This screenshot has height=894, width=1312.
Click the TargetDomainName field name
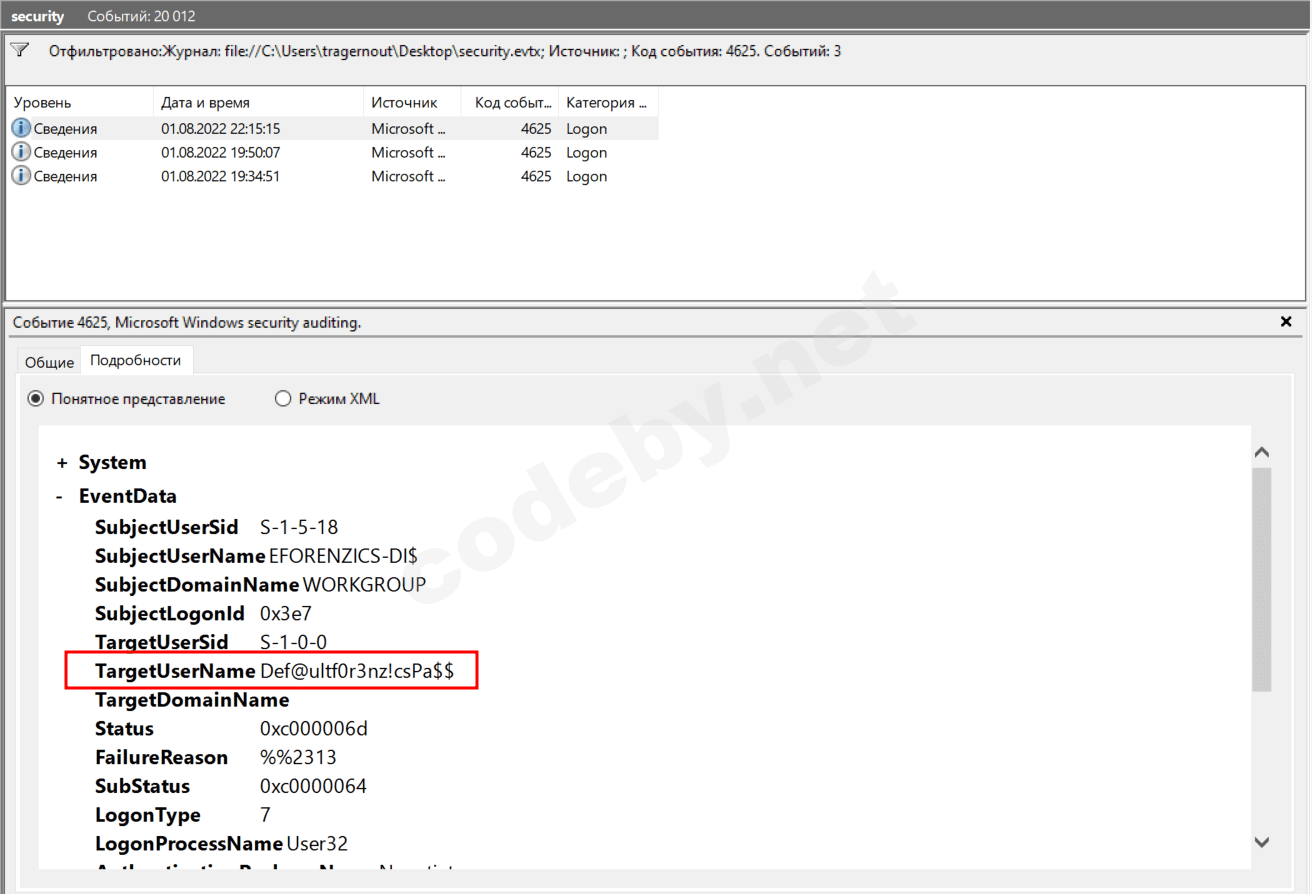[x=192, y=700]
